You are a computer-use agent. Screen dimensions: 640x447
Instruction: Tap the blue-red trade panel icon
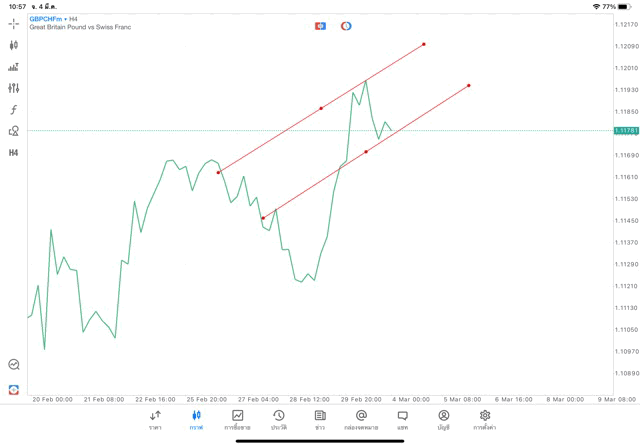pos(14,389)
